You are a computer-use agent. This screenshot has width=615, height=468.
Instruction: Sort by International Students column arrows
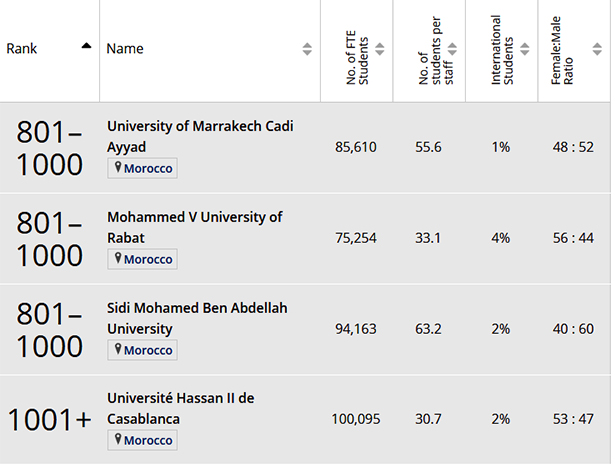[525, 49]
